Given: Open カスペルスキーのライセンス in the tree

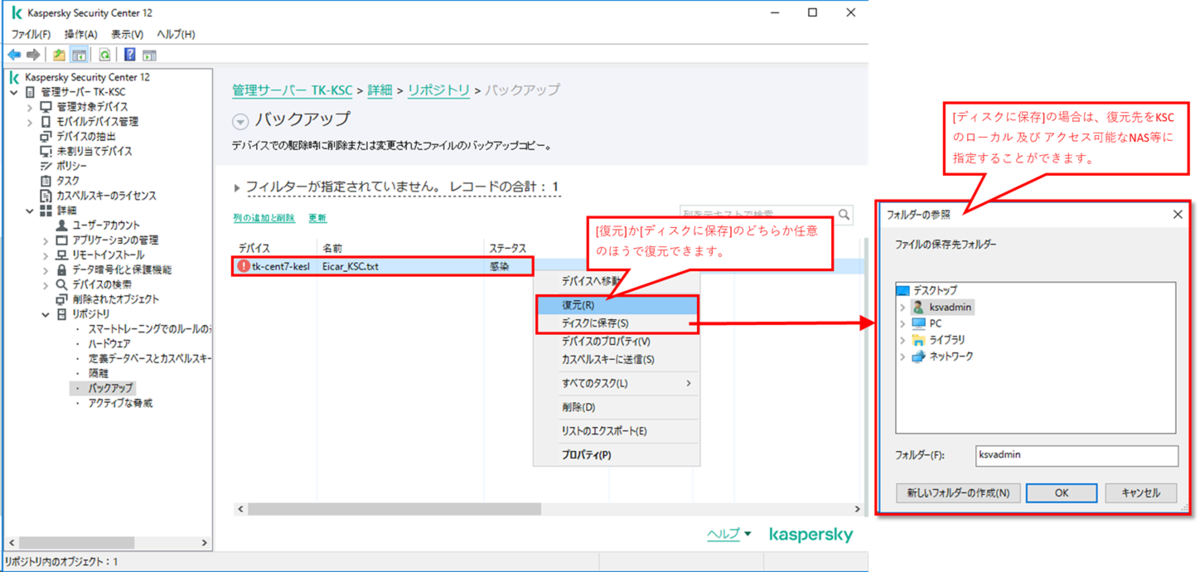Looking at the screenshot, I should coord(106,196).
